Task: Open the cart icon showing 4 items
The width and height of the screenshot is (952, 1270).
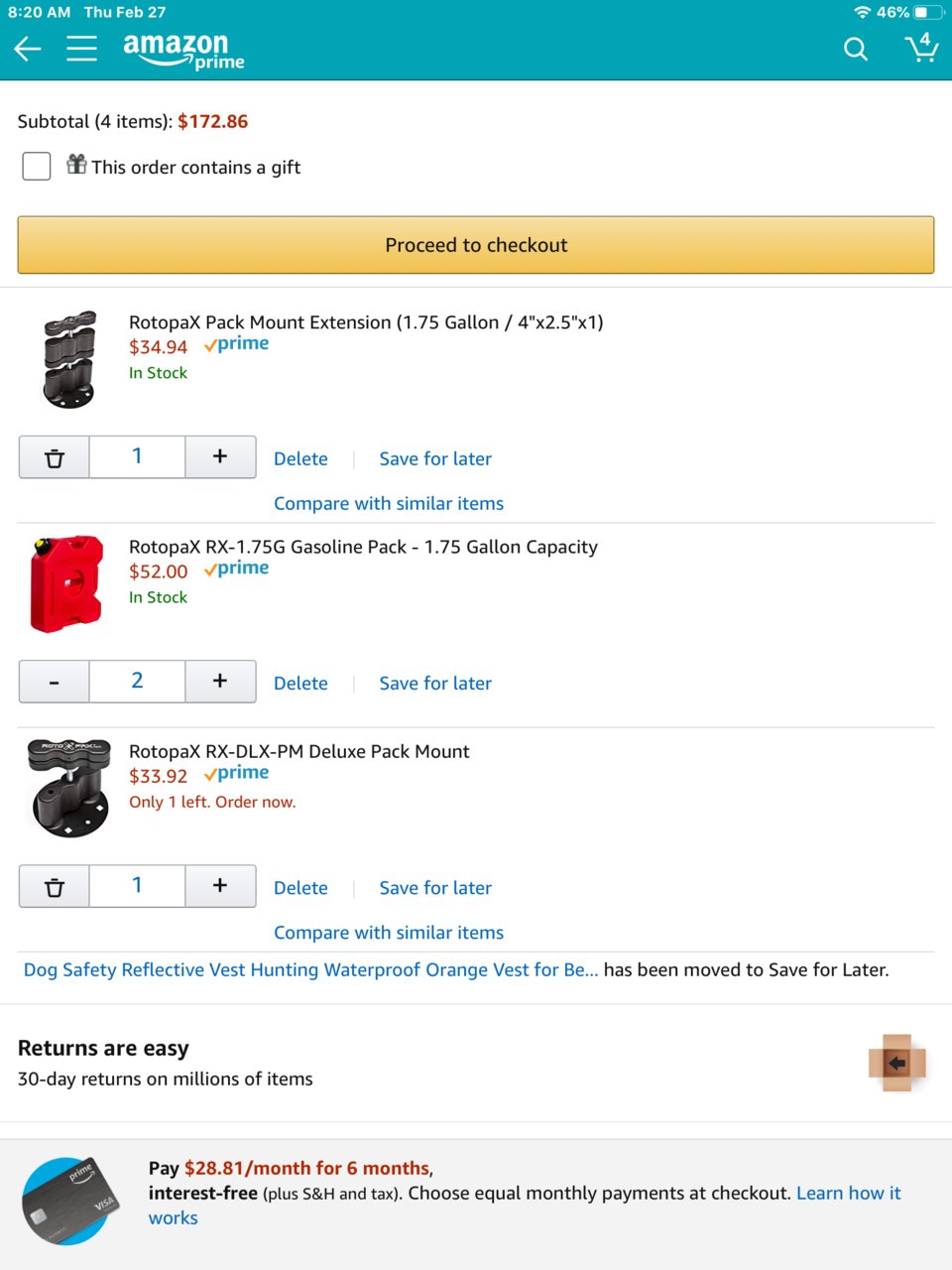Action: (921, 47)
